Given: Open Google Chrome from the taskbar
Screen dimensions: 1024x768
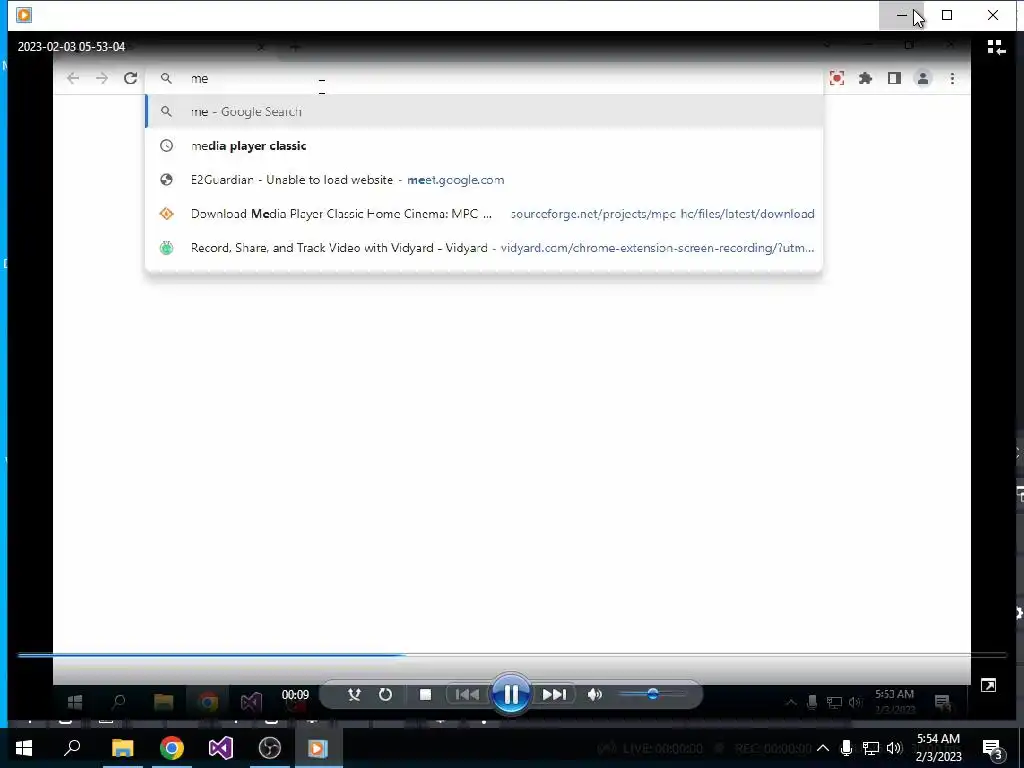Looking at the screenshot, I should 172,748.
